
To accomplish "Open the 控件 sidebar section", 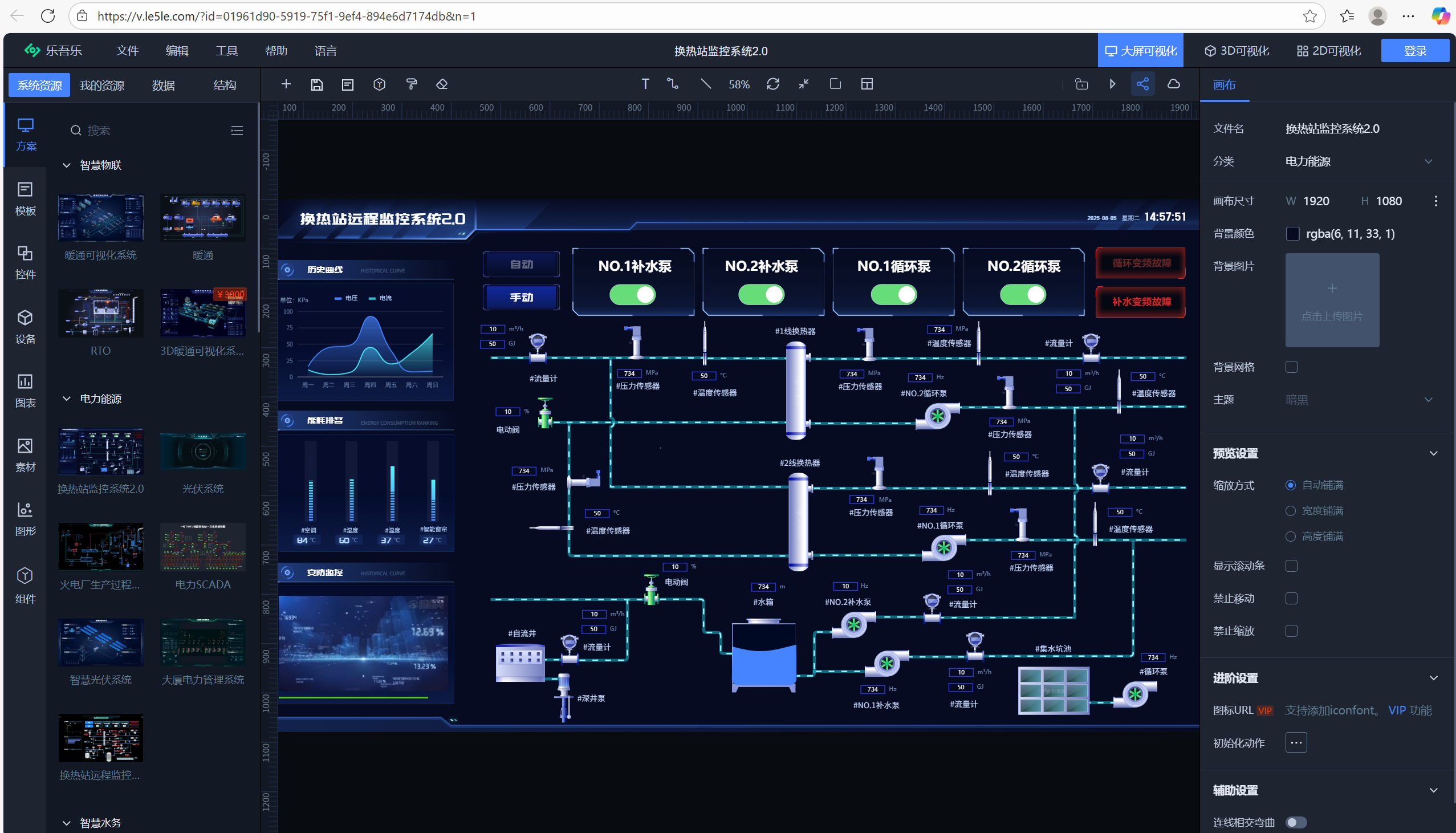I will [x=26, y=263].
